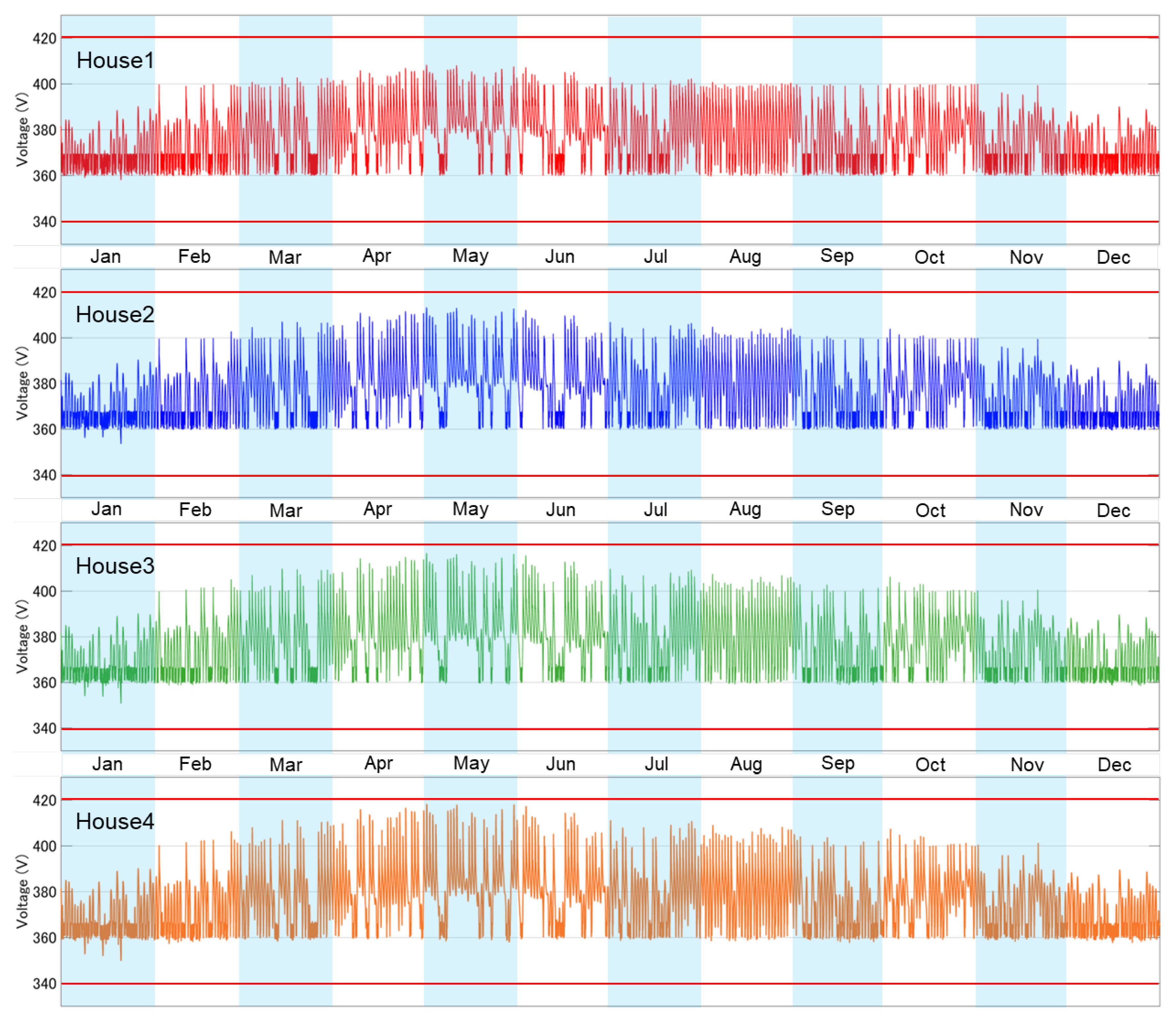Click the 340 tick on House4 axis
1176x1023 pixels.
click(x=44, y=983)
